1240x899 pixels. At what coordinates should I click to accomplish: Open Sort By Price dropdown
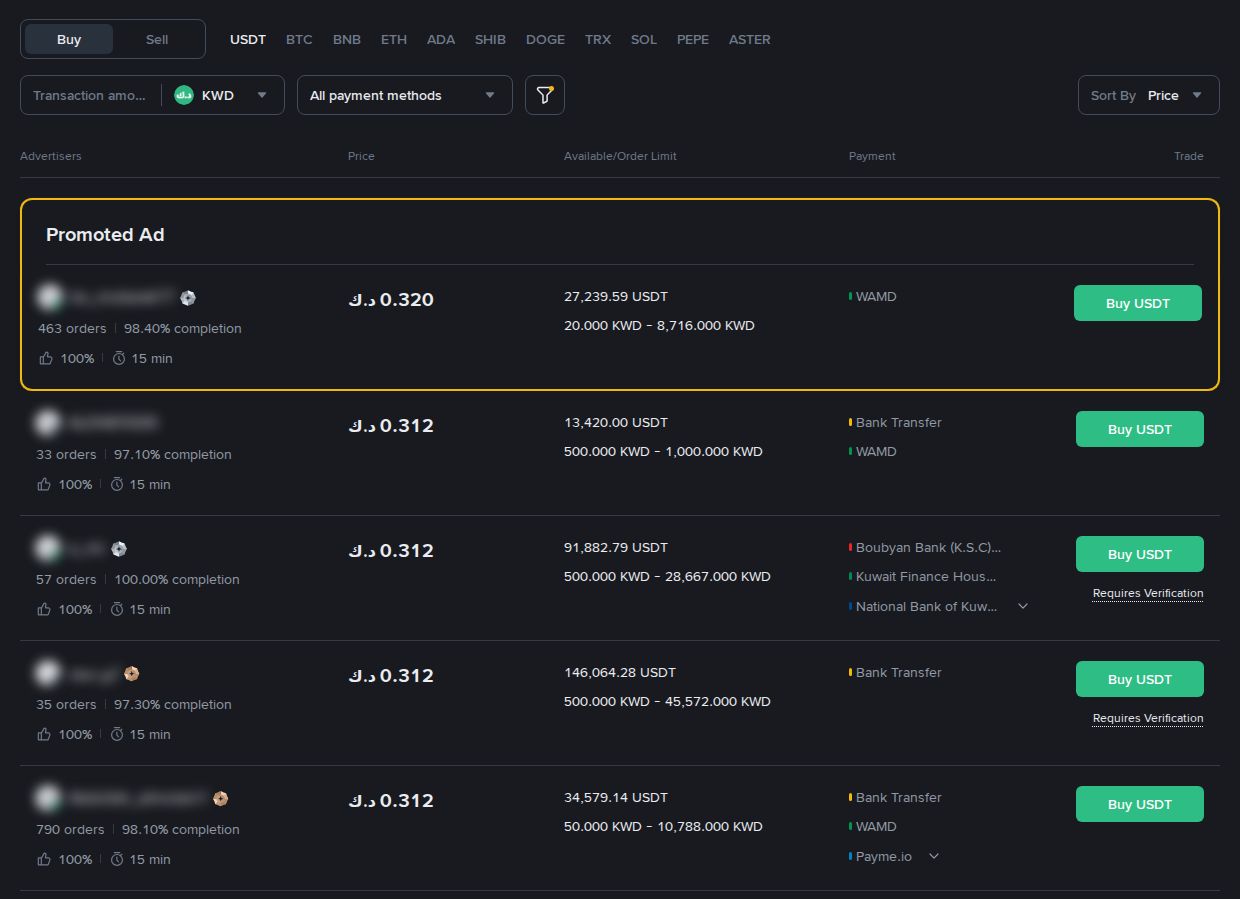coord(1149,95)
